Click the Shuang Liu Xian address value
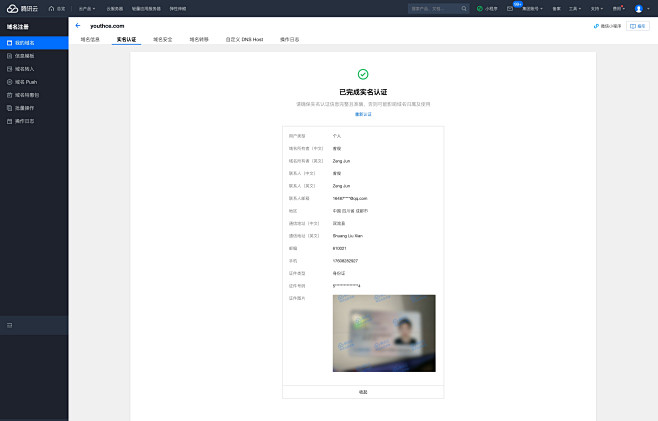This screenshot has width=658, height=421. [347, 236]
